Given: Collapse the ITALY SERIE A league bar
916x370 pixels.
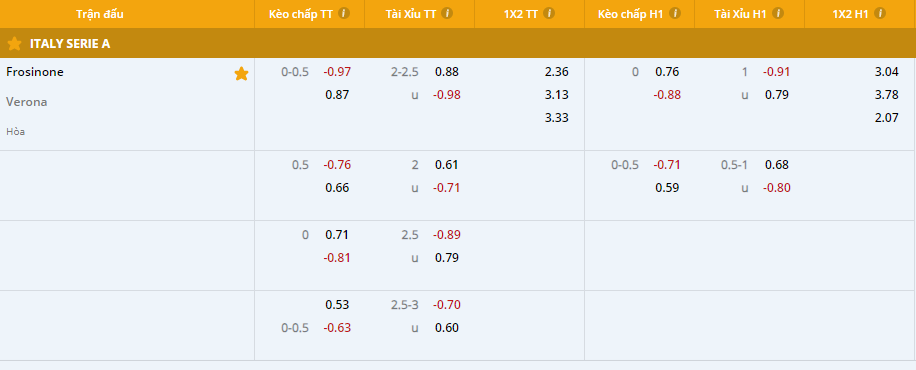Looking at the screenshot, I should click(x=458, y=43).
